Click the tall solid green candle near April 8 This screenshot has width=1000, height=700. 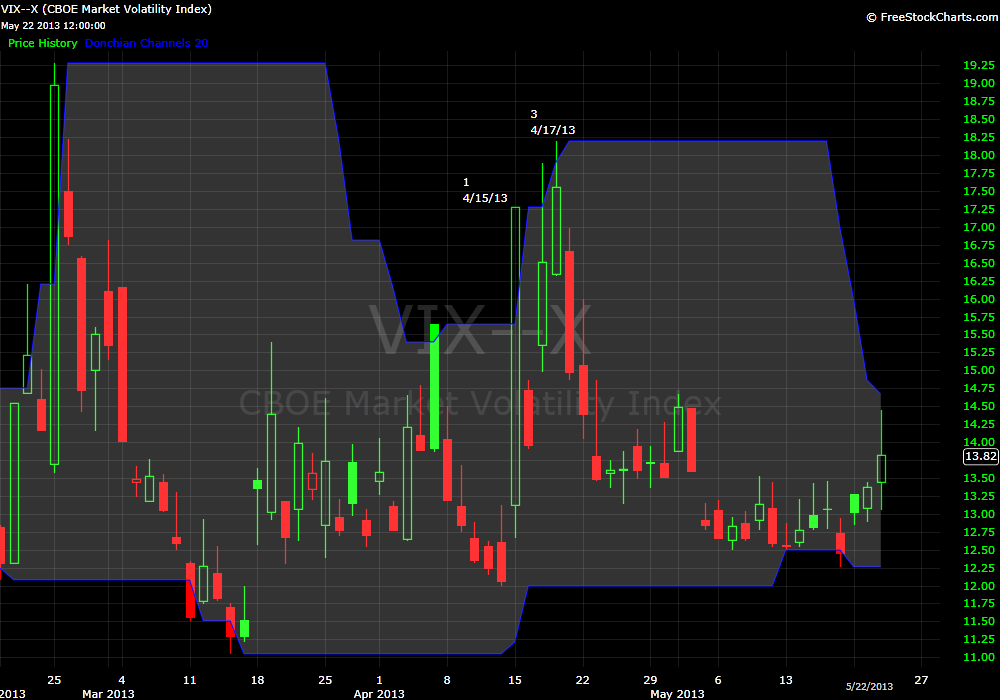pos(435,387)
